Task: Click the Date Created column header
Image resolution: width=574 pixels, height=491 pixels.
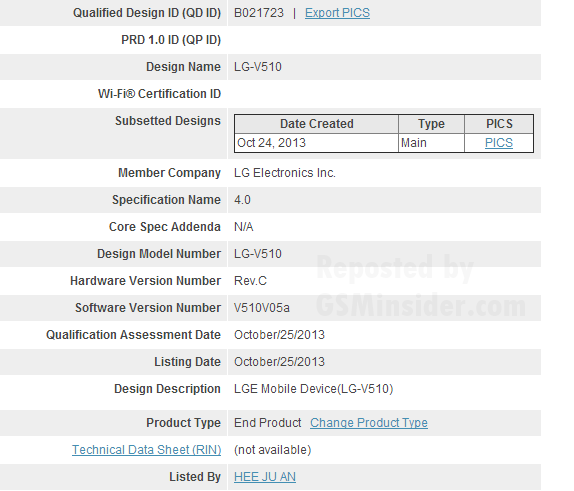Action: [x=317, y=124]
